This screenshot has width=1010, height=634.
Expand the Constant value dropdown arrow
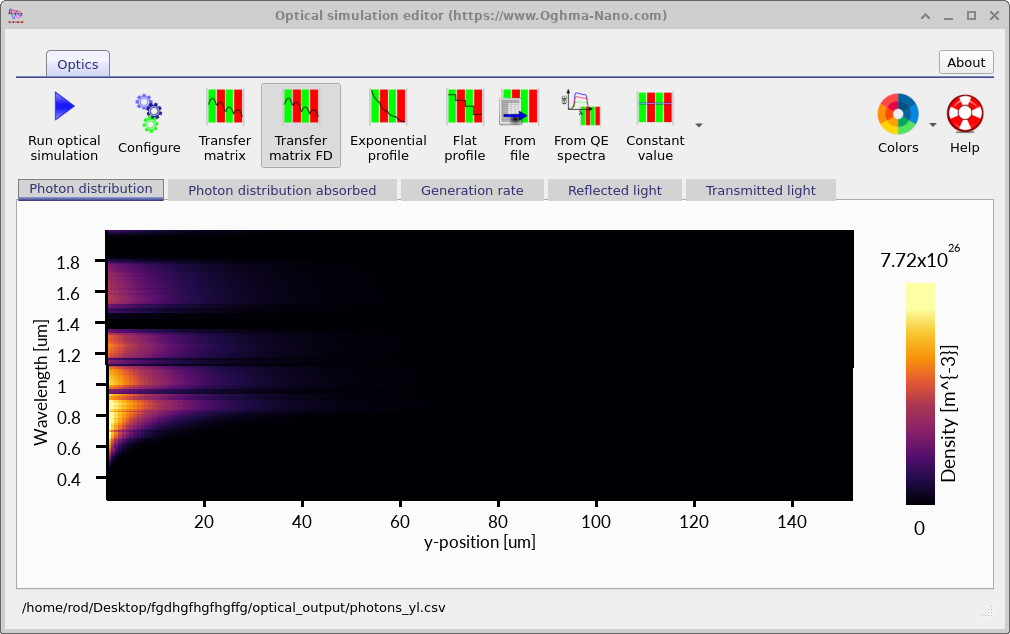tap(697, 125)
